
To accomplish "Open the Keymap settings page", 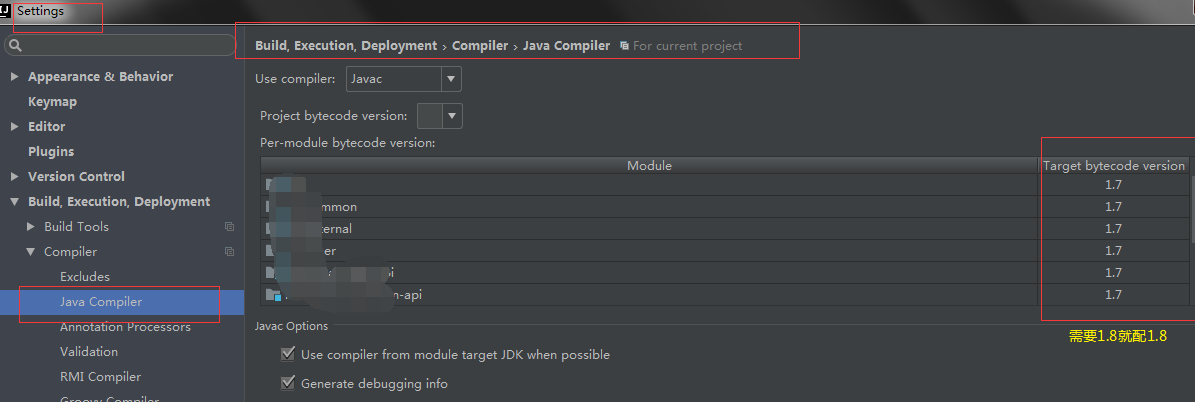I will tap(52, 102).
